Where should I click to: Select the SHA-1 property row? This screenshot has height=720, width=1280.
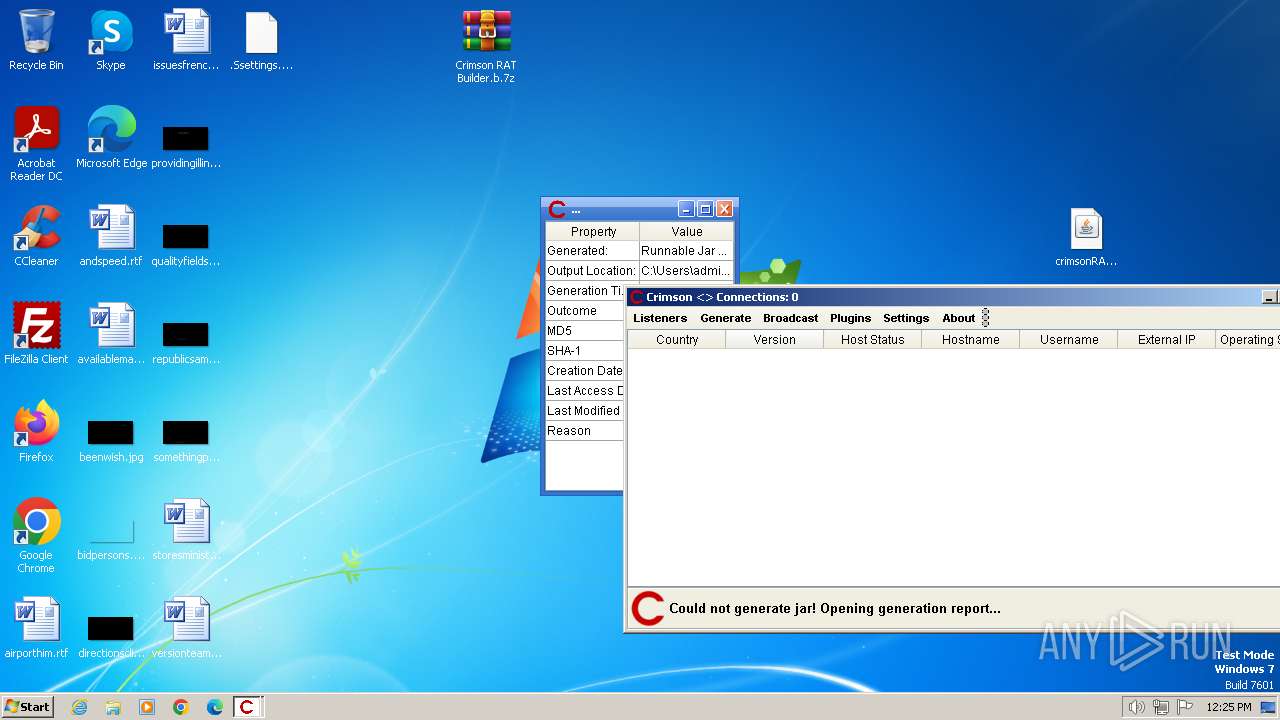point(585,351)
